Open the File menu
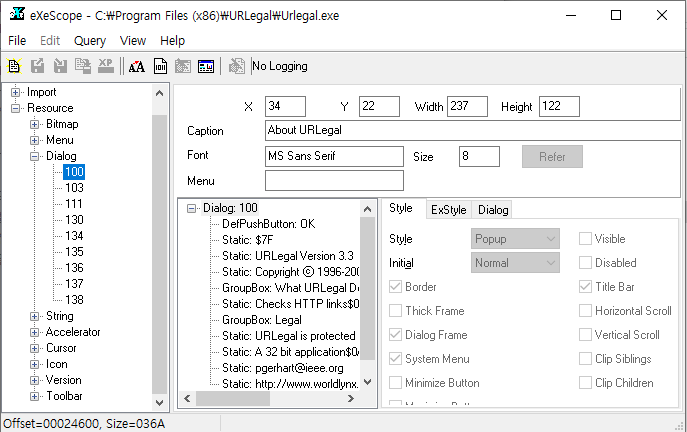This screenshot has height=432, width=687. coord(17,41)
